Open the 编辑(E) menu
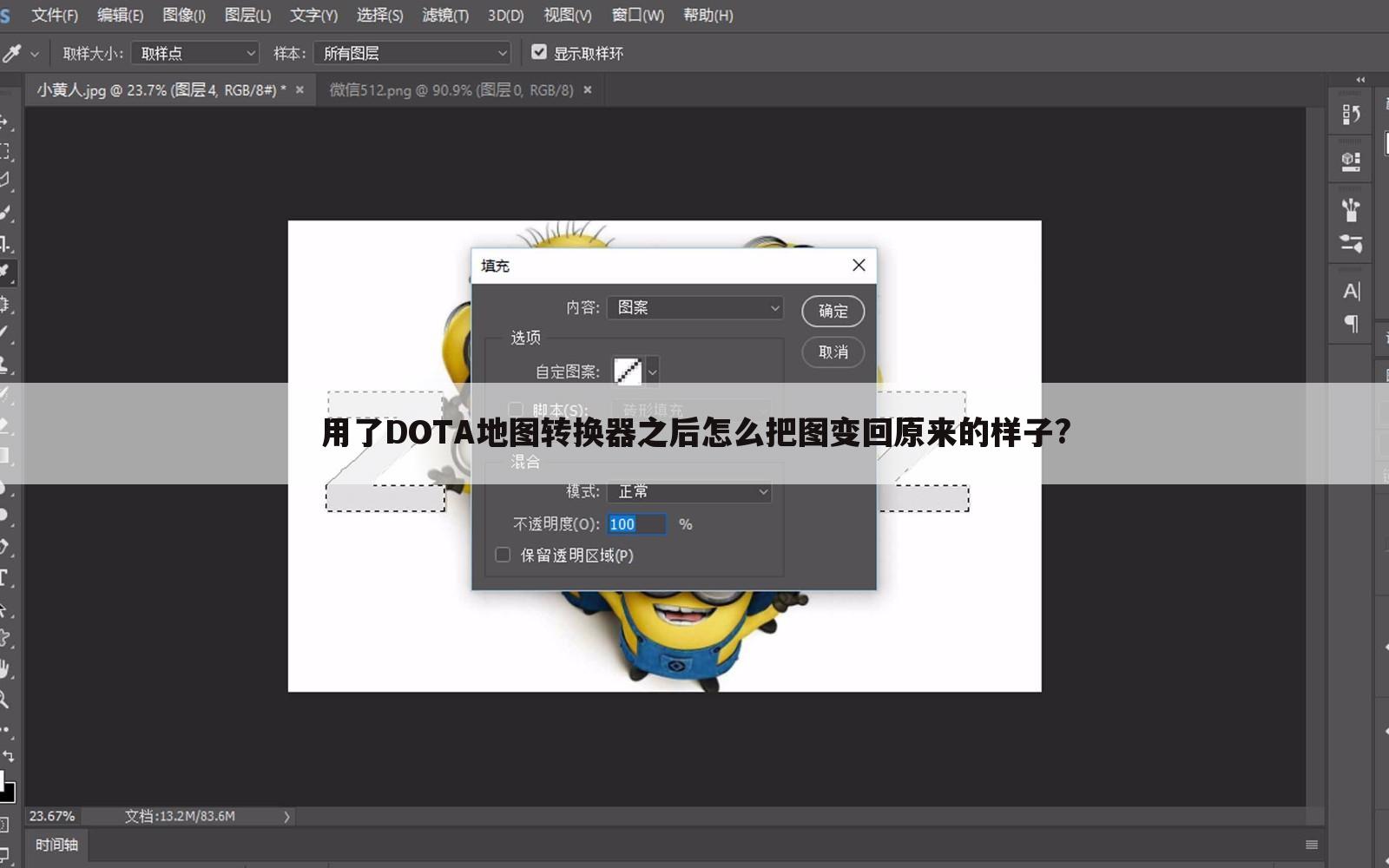 click(x=120, y=16)
